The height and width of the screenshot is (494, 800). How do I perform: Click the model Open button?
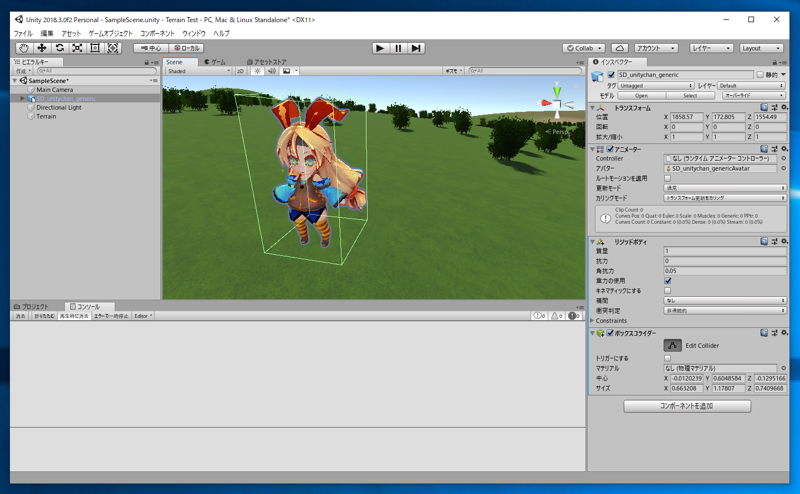tap(641, 95)
